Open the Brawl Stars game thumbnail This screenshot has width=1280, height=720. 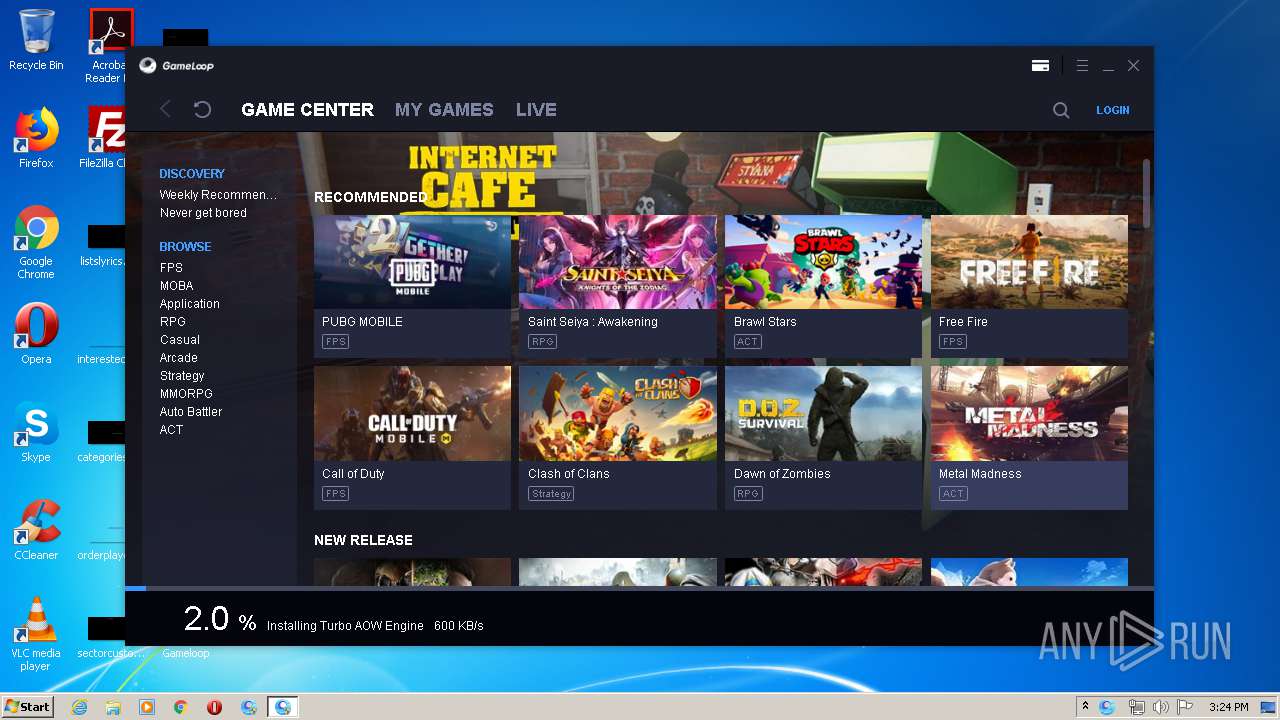click(823, 262)
